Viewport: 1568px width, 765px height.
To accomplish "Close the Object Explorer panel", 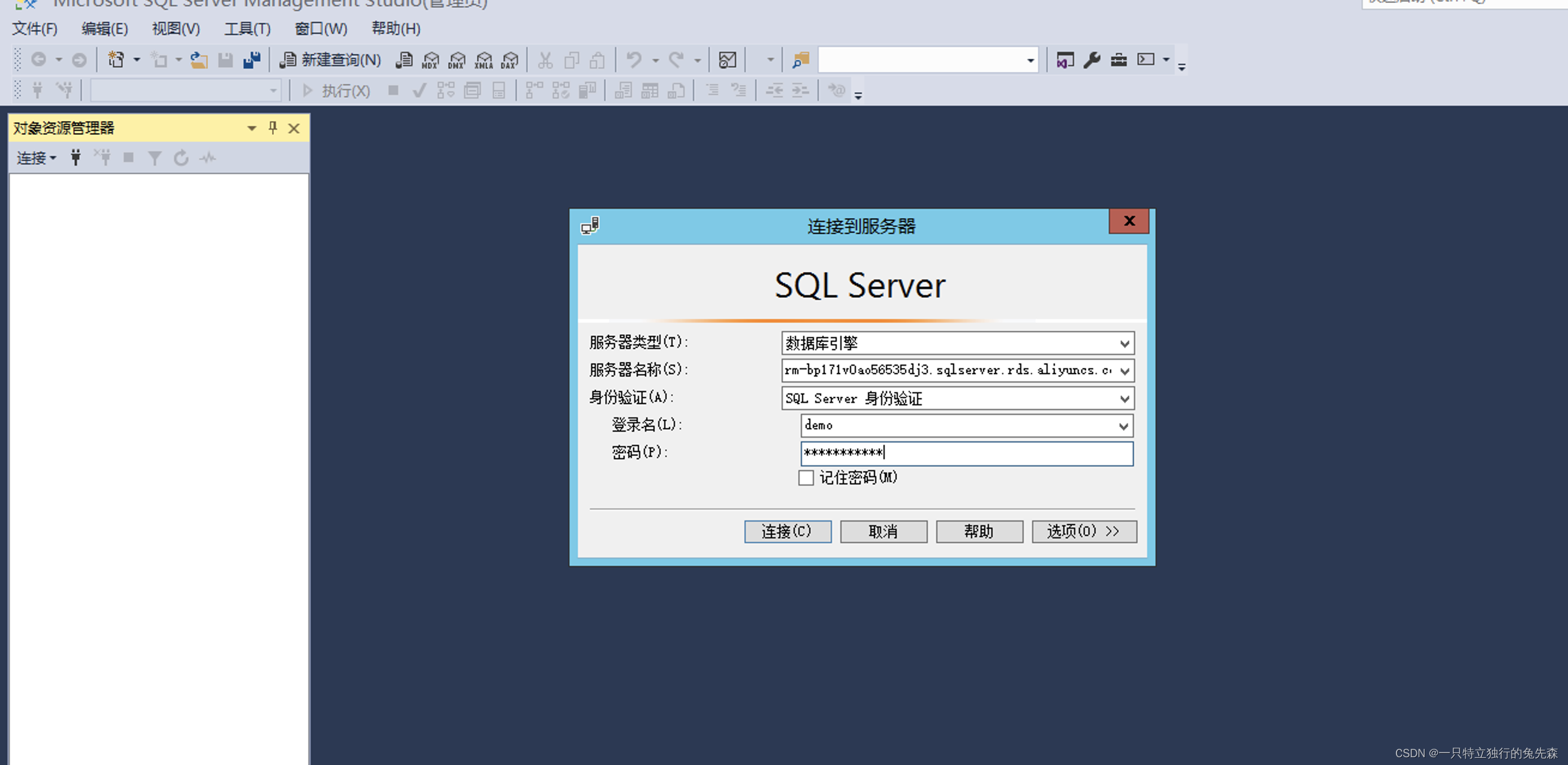I will pos(294,128).
